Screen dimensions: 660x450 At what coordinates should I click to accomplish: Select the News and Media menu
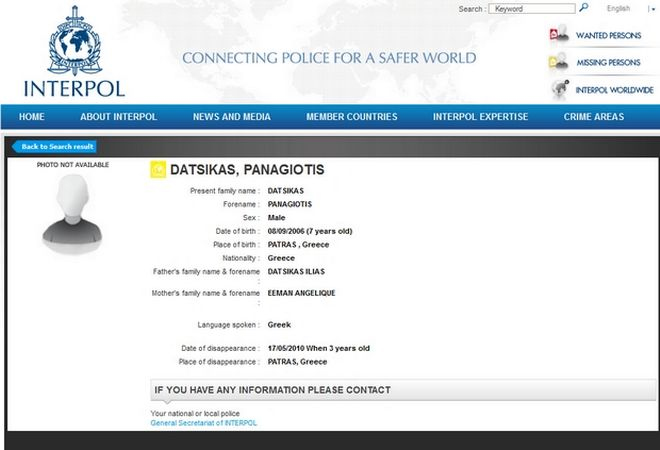coord(231,117)
